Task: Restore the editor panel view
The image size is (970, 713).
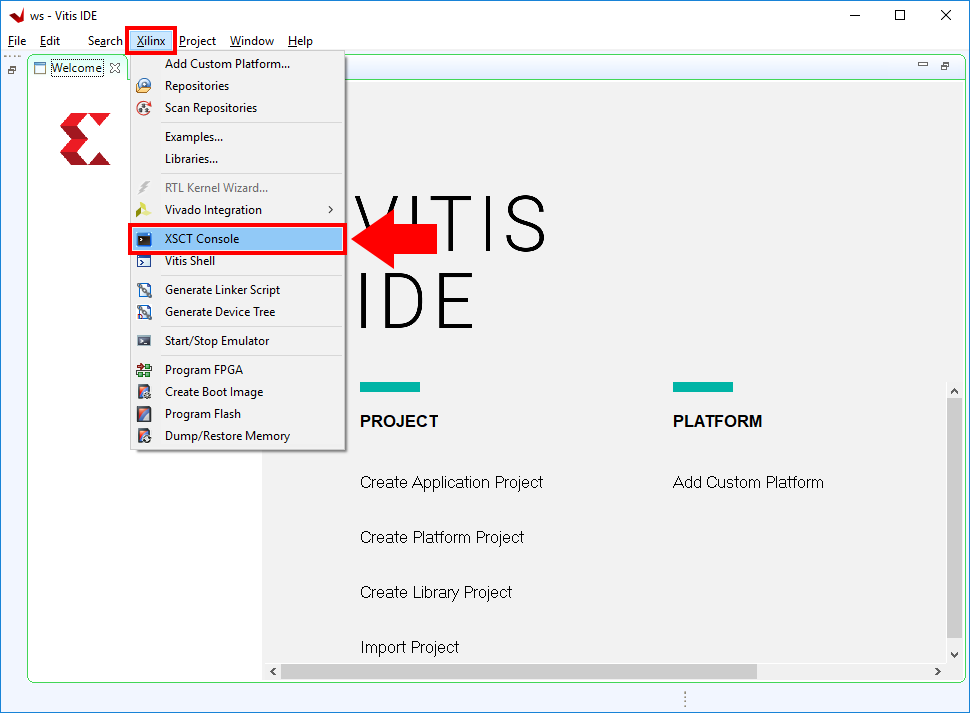Action: tap(945, 66)
